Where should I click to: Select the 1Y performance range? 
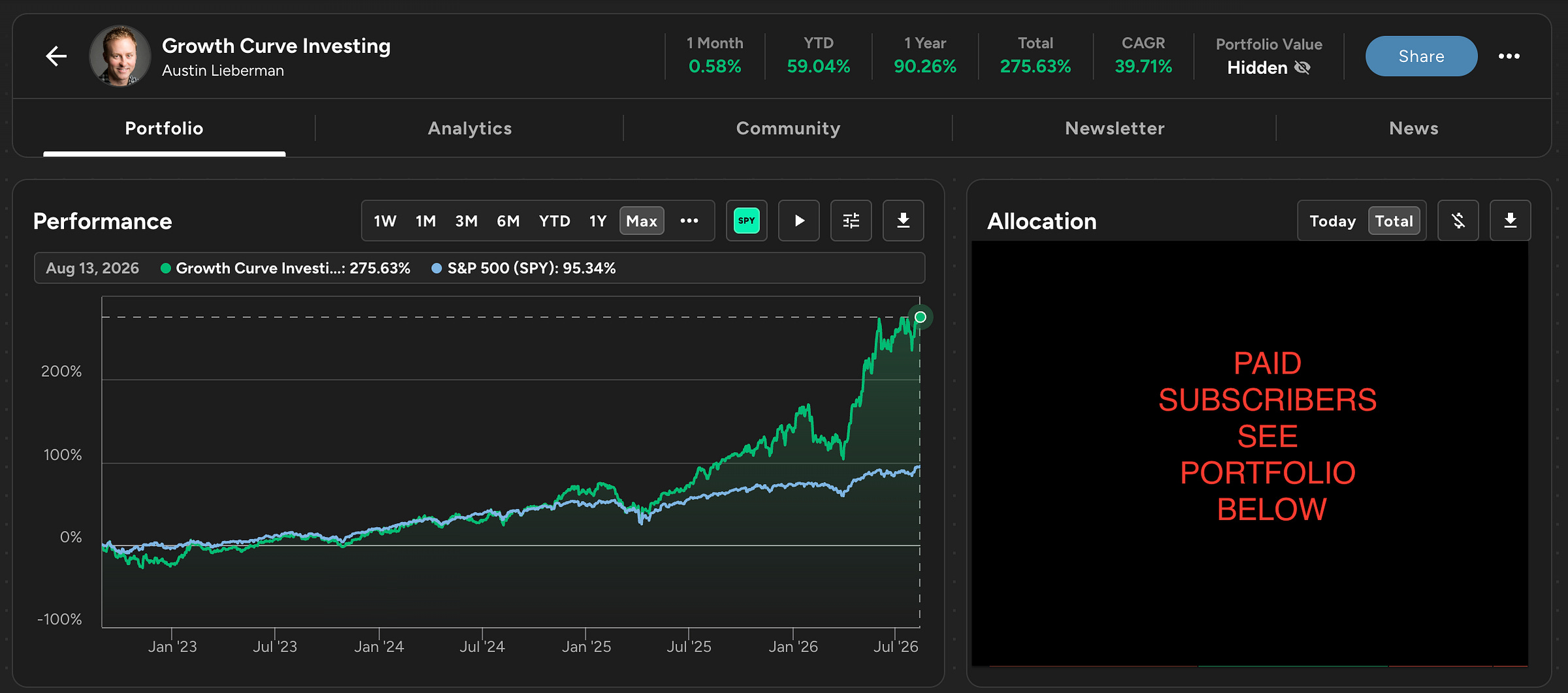(x=598, y=221)
